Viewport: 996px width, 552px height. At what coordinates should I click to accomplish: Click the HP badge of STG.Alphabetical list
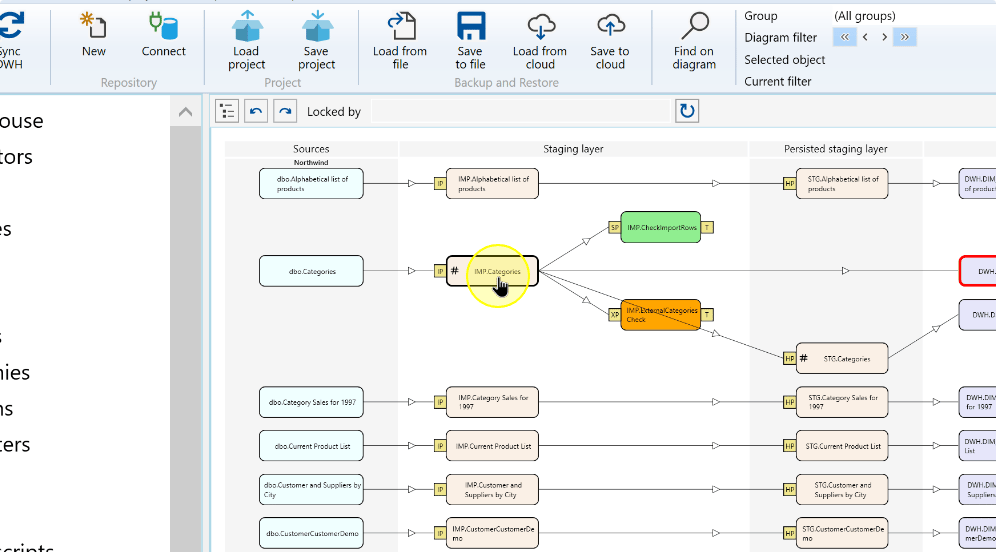pos(790,184)
